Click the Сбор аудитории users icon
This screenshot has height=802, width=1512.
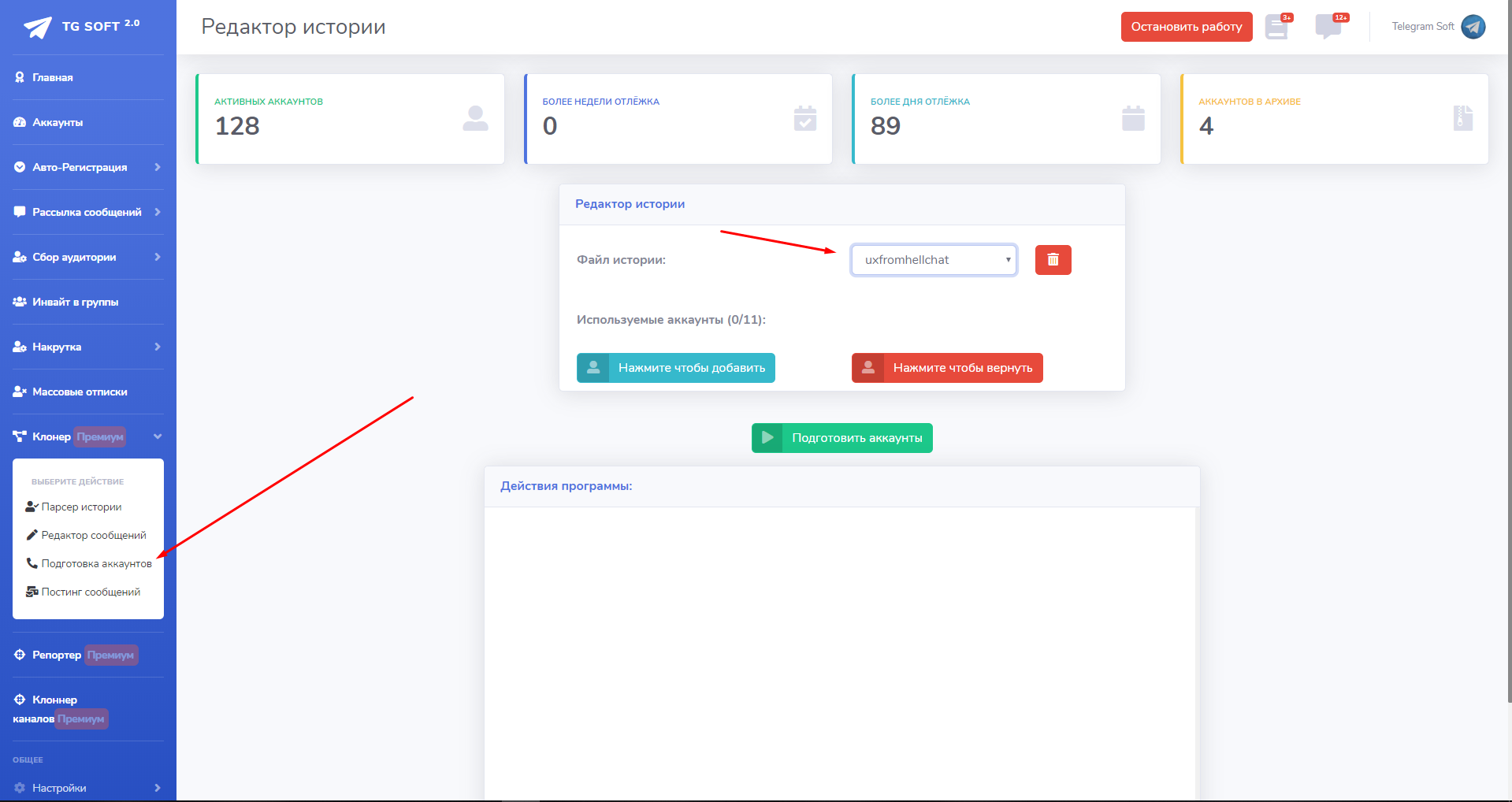(x=20, y=257)
